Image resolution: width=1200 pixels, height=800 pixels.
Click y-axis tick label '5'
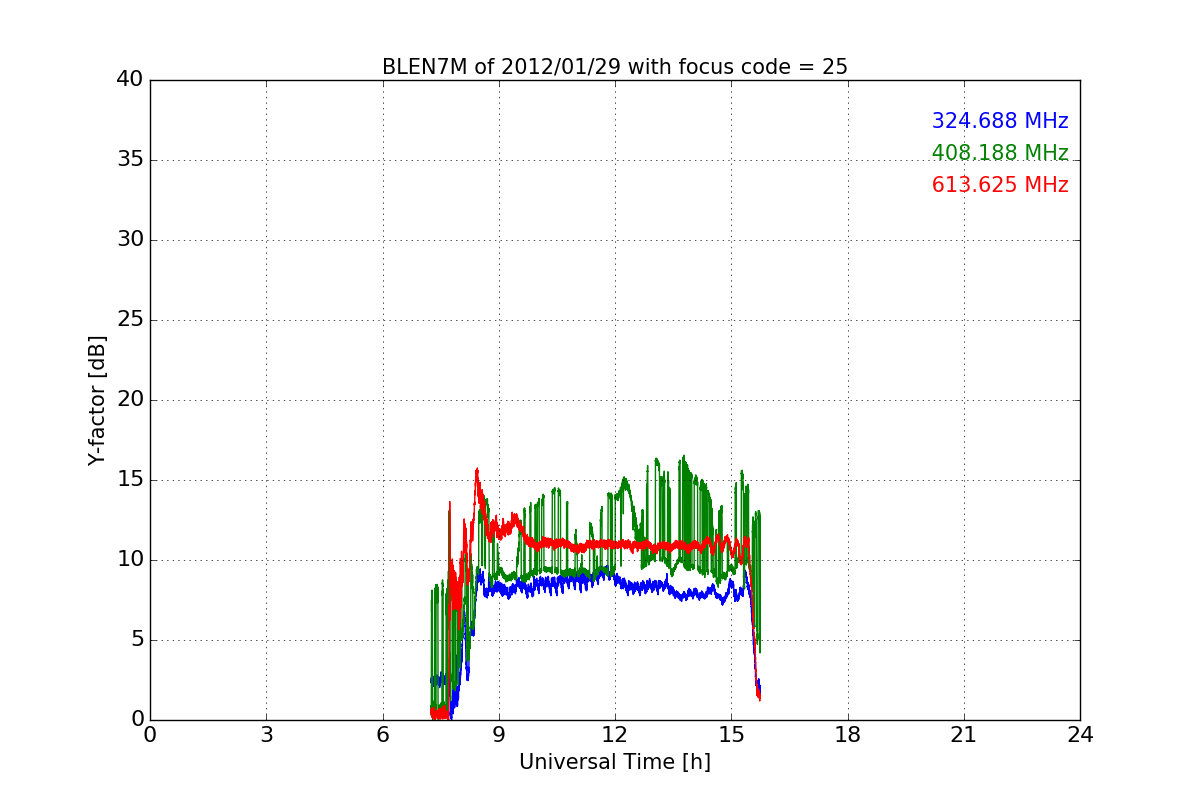[x=137, y=640]
